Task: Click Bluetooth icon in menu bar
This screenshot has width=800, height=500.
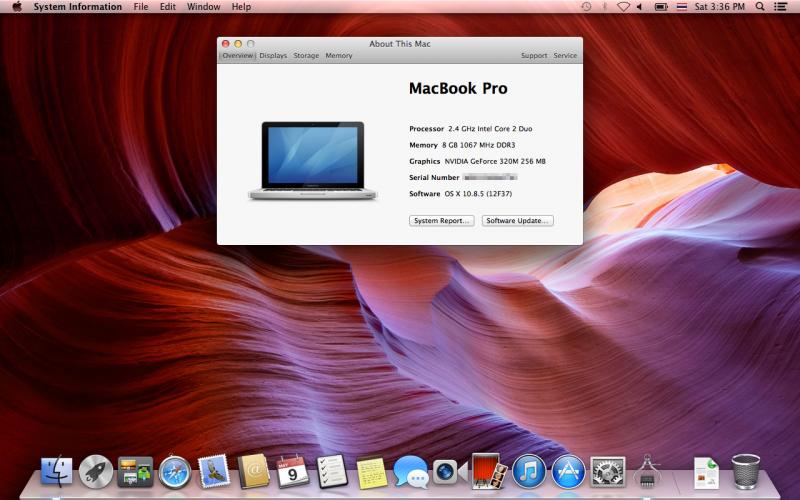Action: tap(605, 7)
